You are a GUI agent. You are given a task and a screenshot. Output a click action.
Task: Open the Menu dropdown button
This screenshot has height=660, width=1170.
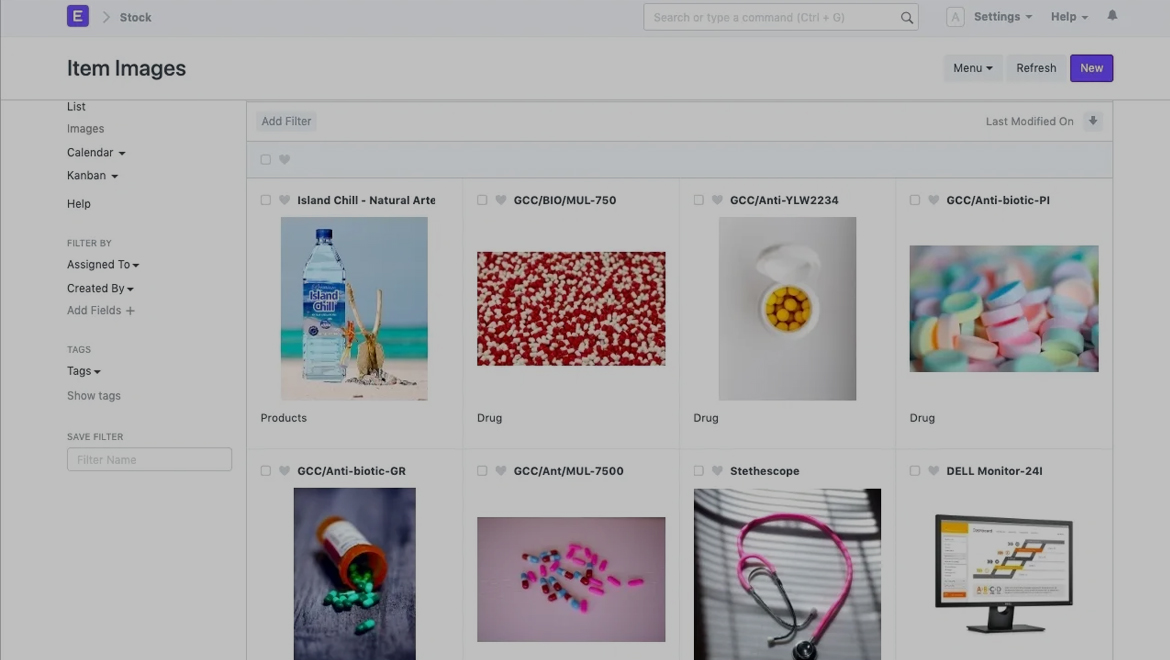click(972, 68)
